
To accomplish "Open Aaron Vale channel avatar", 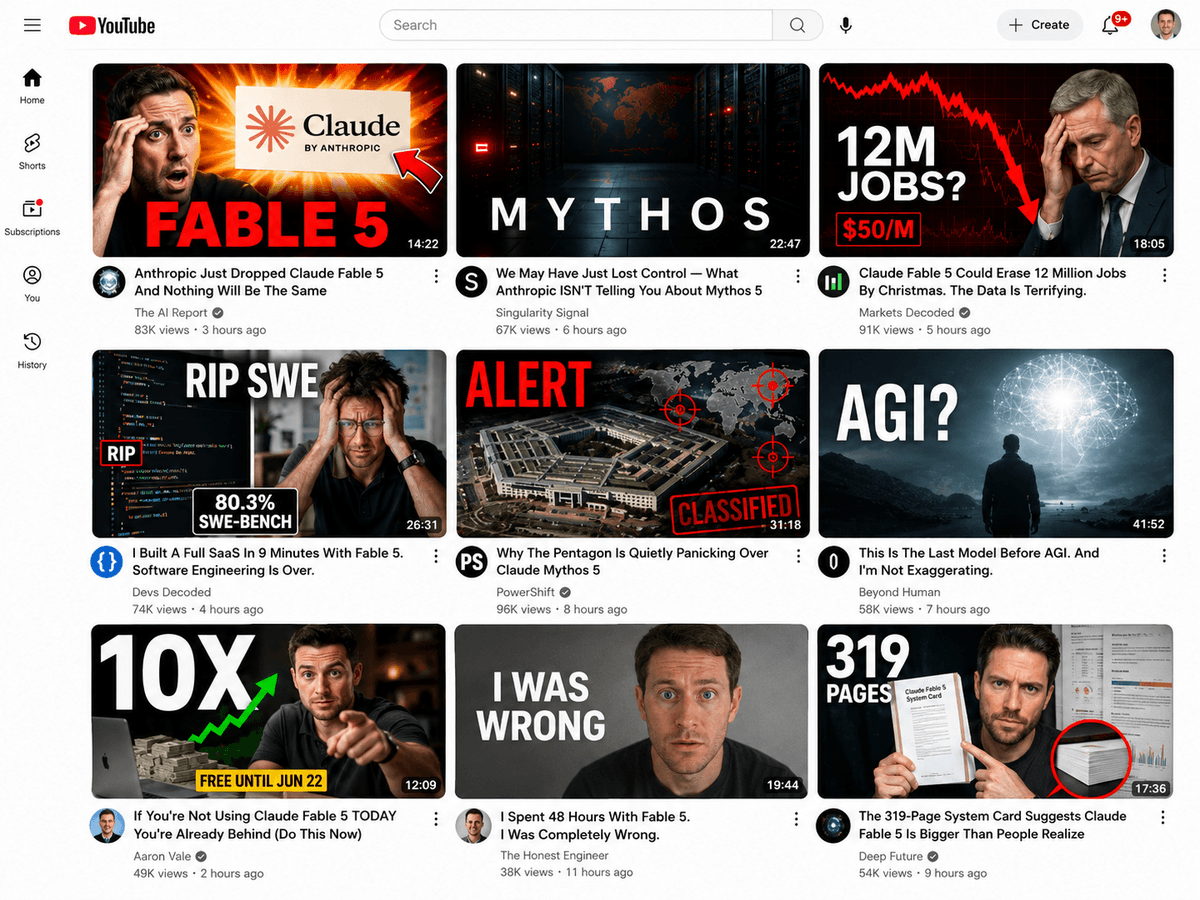I will tap(107, 825).
